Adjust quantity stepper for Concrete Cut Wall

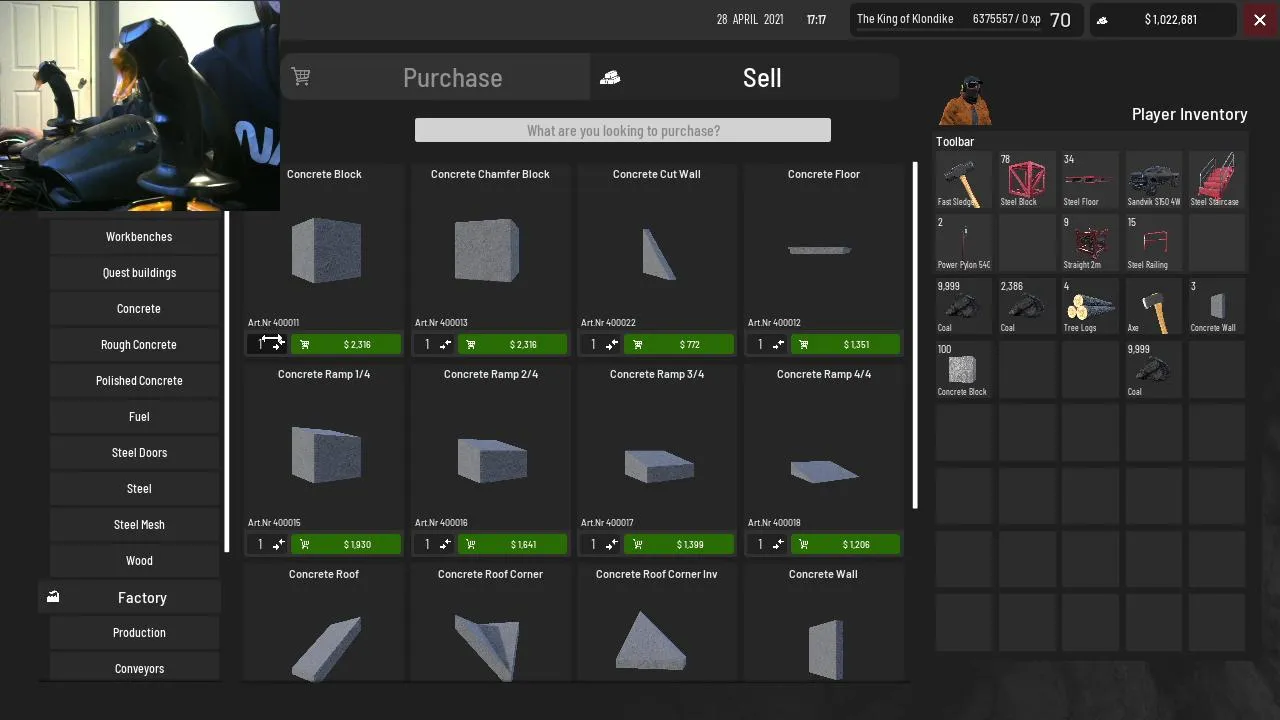[x=601, y=344]
